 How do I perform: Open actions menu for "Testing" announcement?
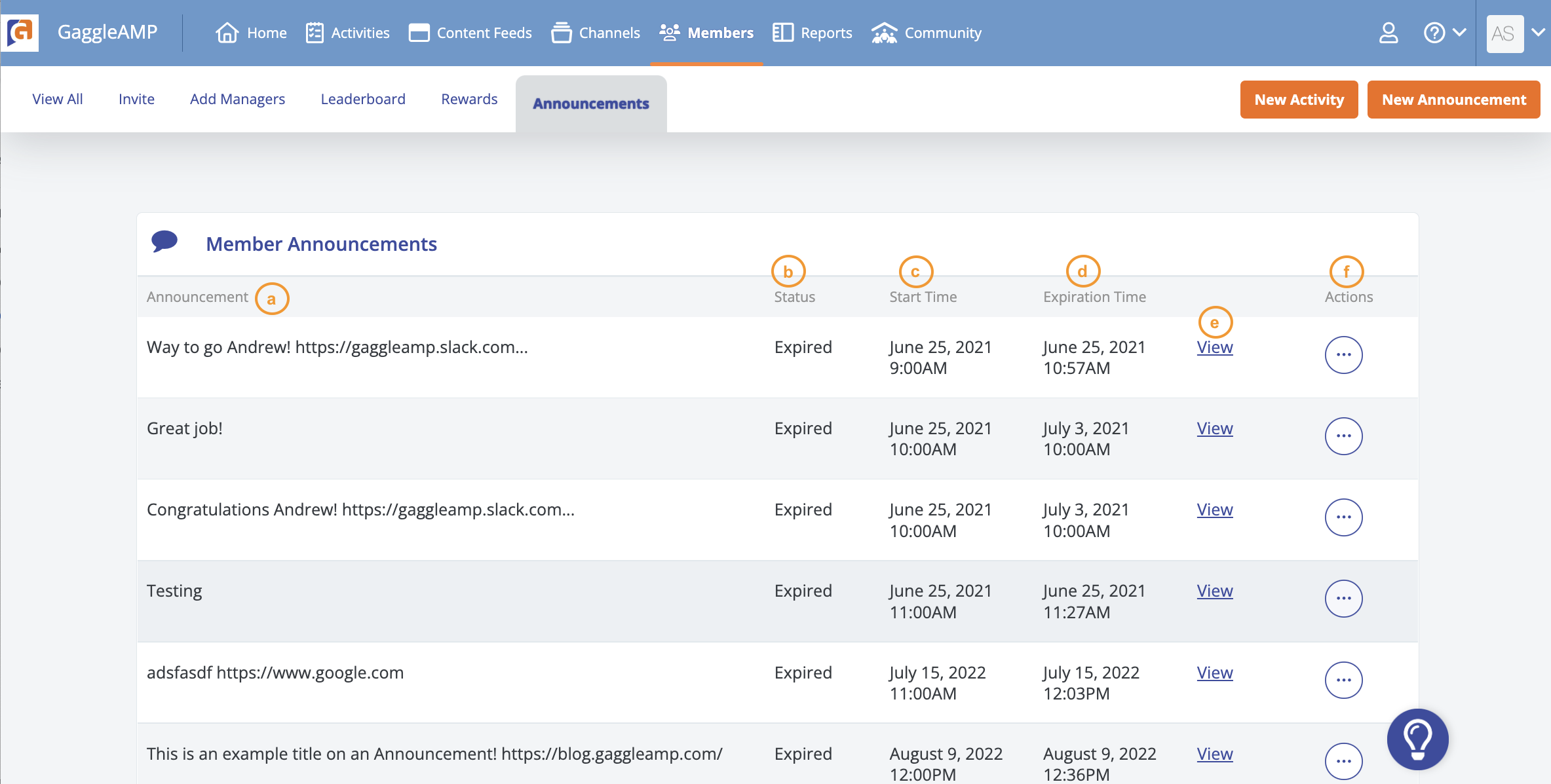click(1343, 599)
